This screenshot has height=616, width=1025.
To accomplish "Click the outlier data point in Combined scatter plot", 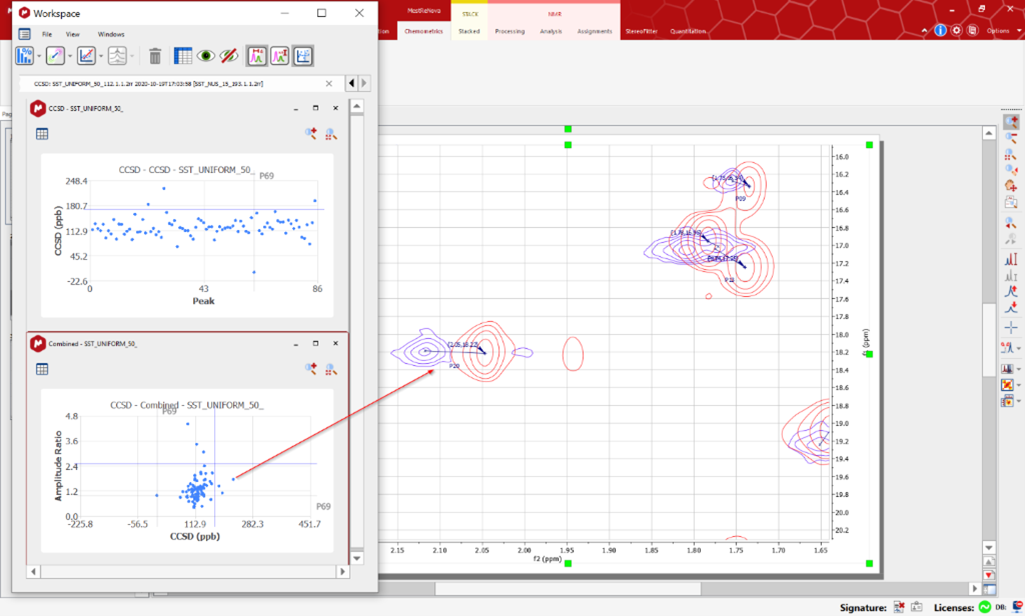I will [x=233, y=479].
